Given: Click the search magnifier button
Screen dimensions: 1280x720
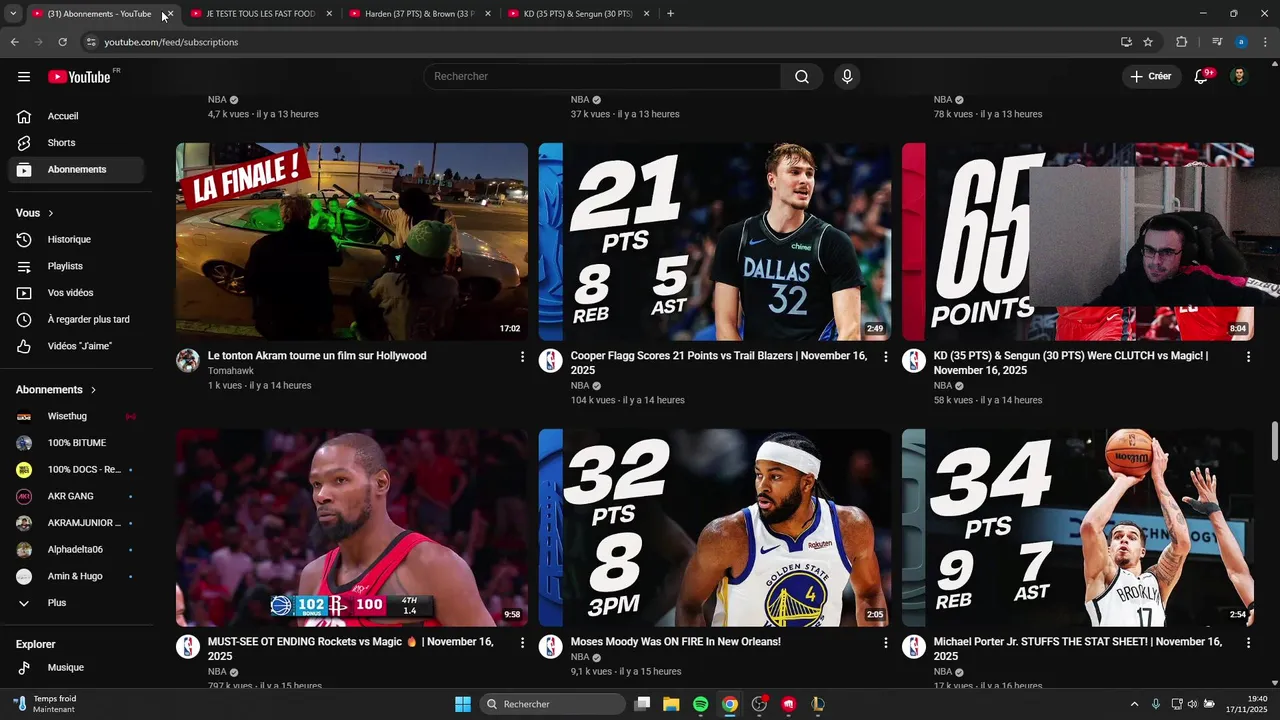Looking at the screenshot, I should point(802,77).
